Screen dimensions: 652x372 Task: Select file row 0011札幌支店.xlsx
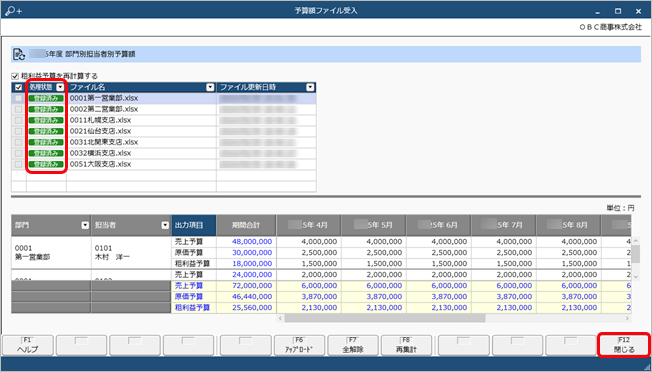click(x=164, y=120)
